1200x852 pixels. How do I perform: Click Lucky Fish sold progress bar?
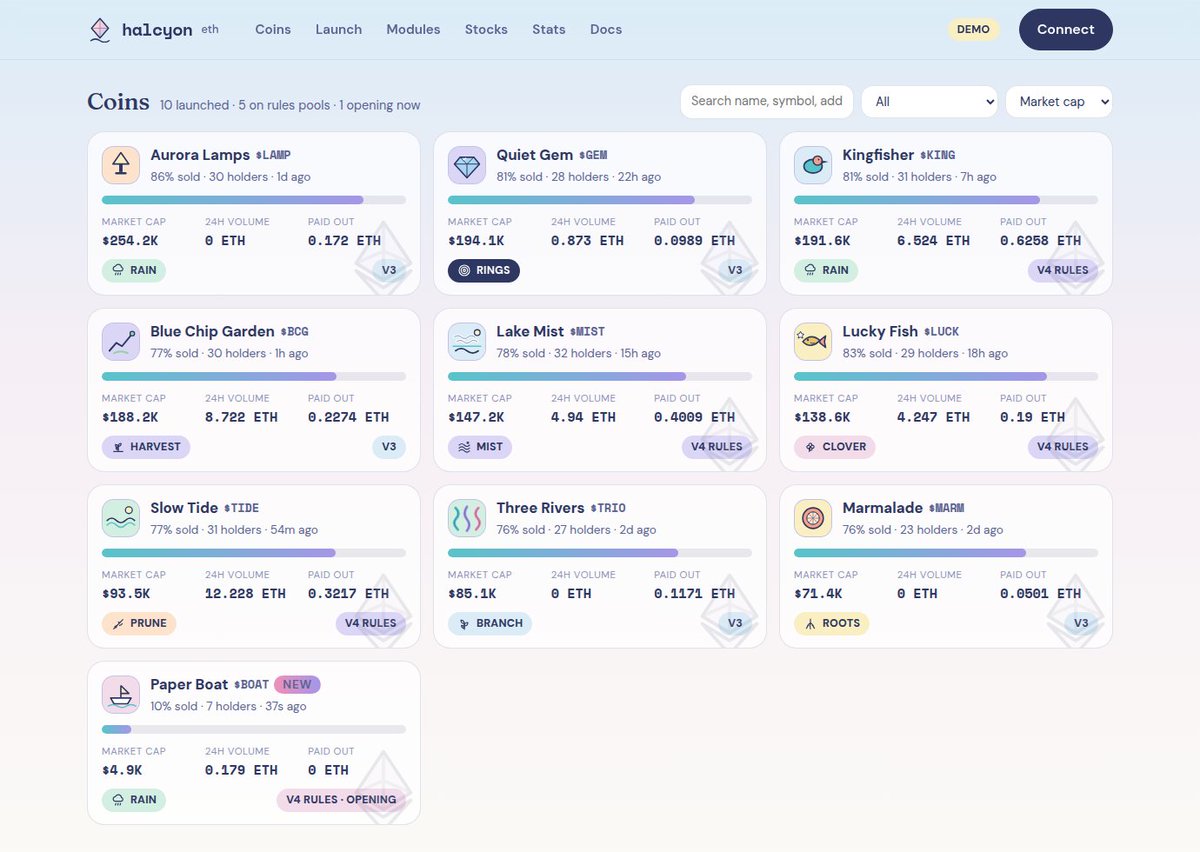(946, 376)
